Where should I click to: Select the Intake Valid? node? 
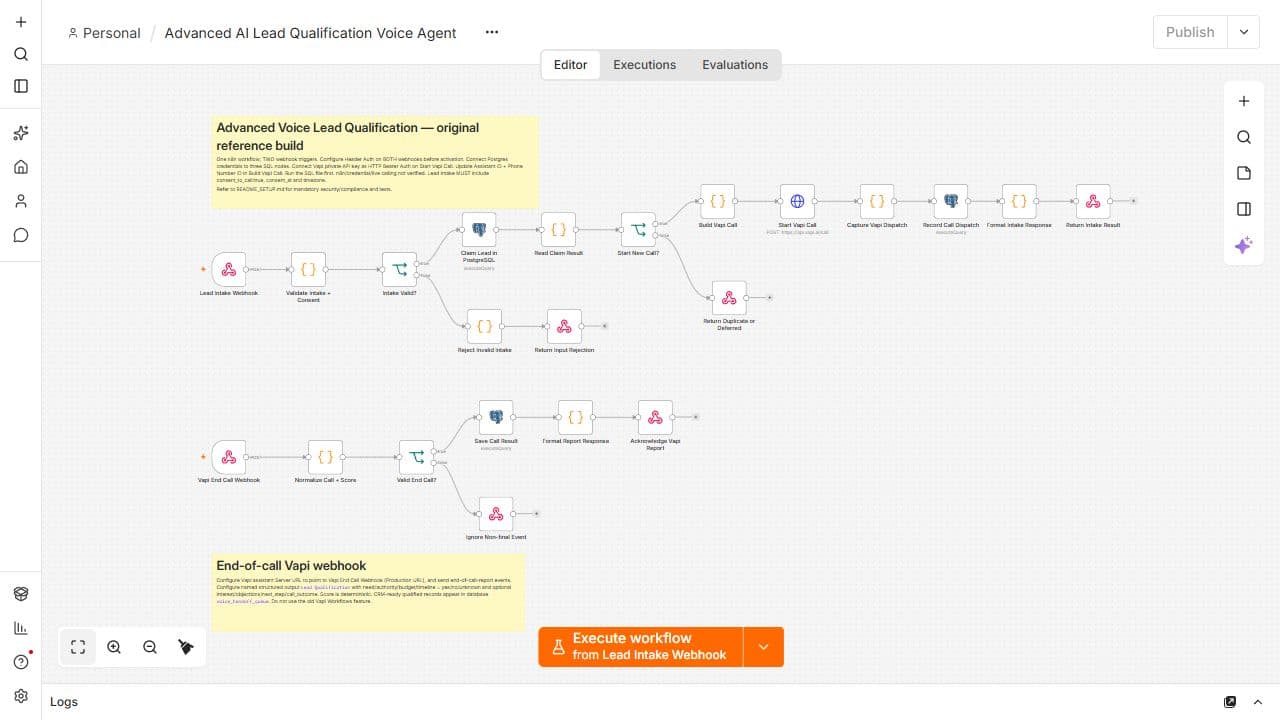(x=399, y=269)
